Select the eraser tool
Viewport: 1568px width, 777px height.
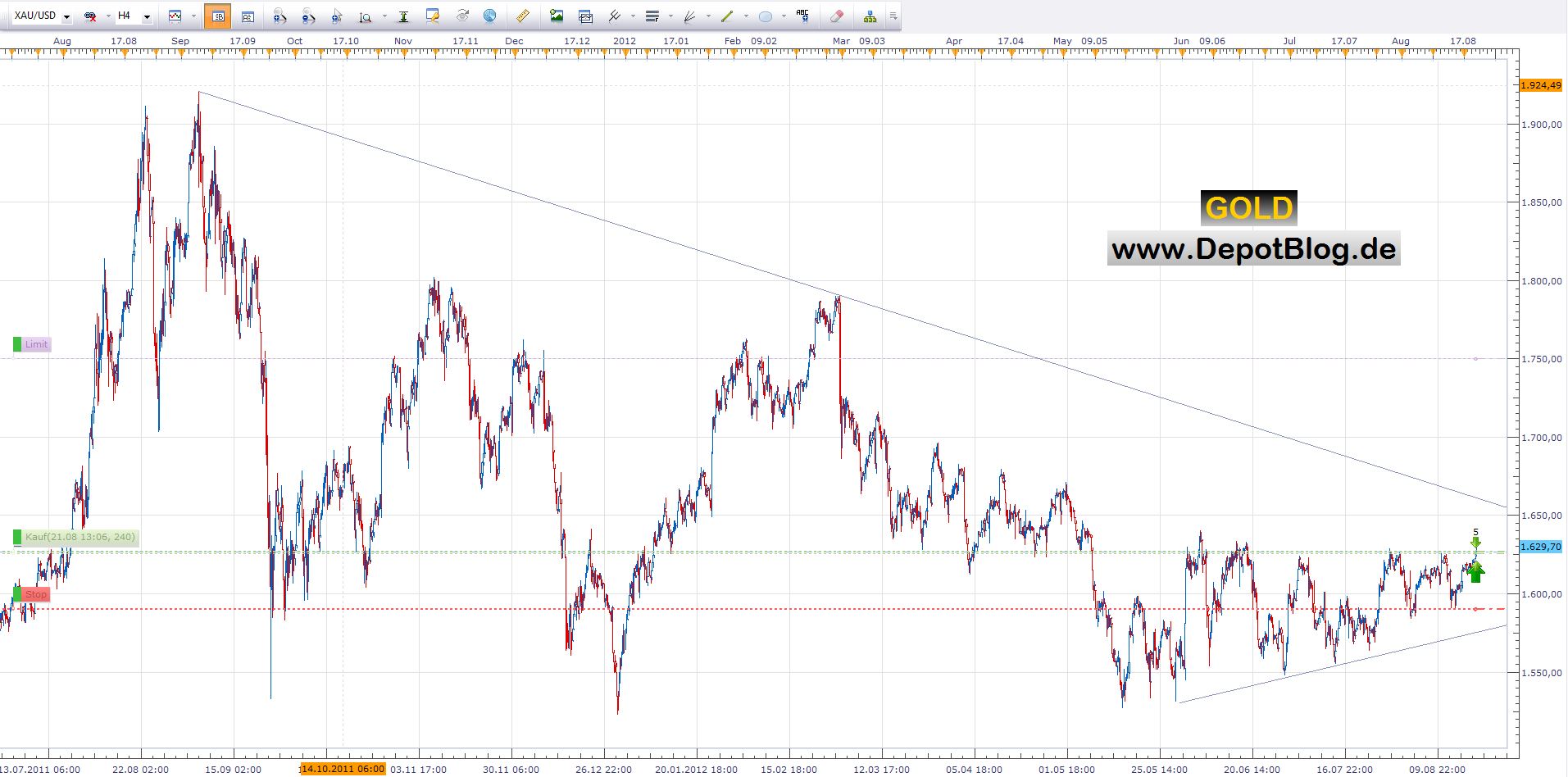tap(836, 16)
